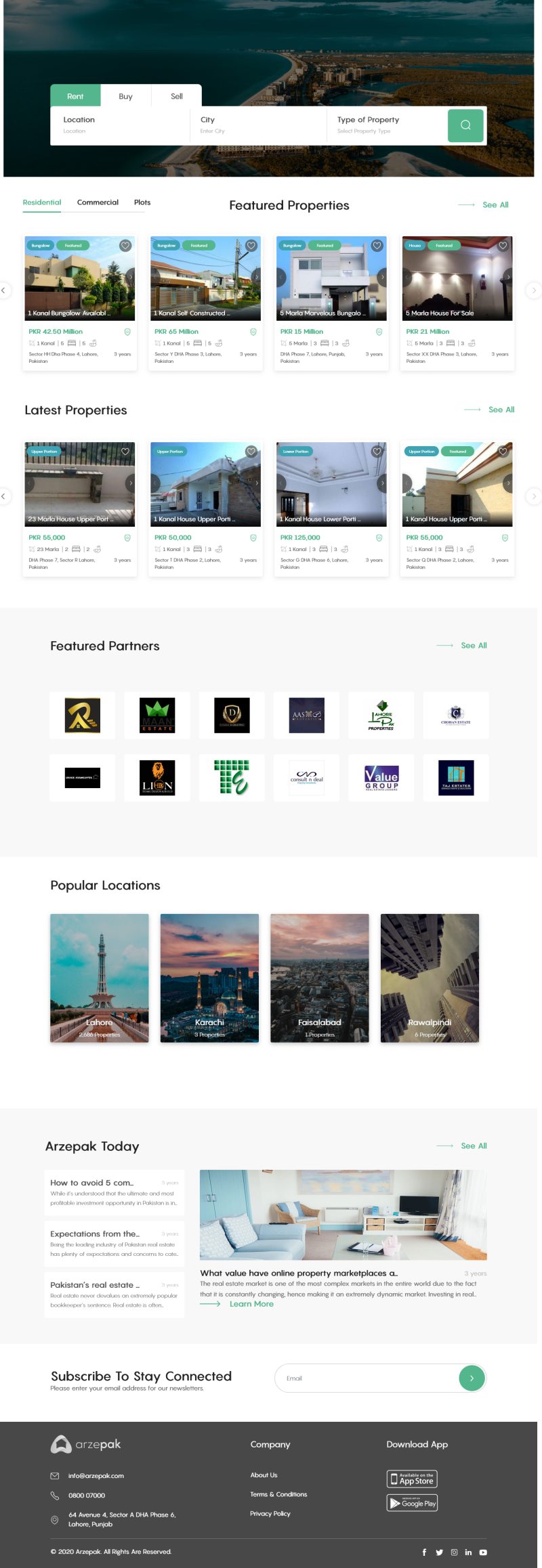The width and height of the screenshot is (542, 1568).
Task: Select the Commercial properties tab
Action: point(98,202)
